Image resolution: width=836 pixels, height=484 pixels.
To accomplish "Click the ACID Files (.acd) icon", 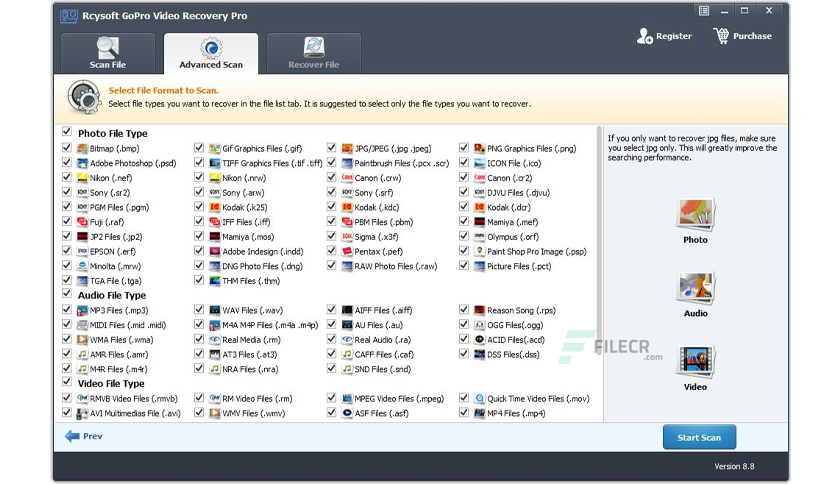I will (479, 340).
